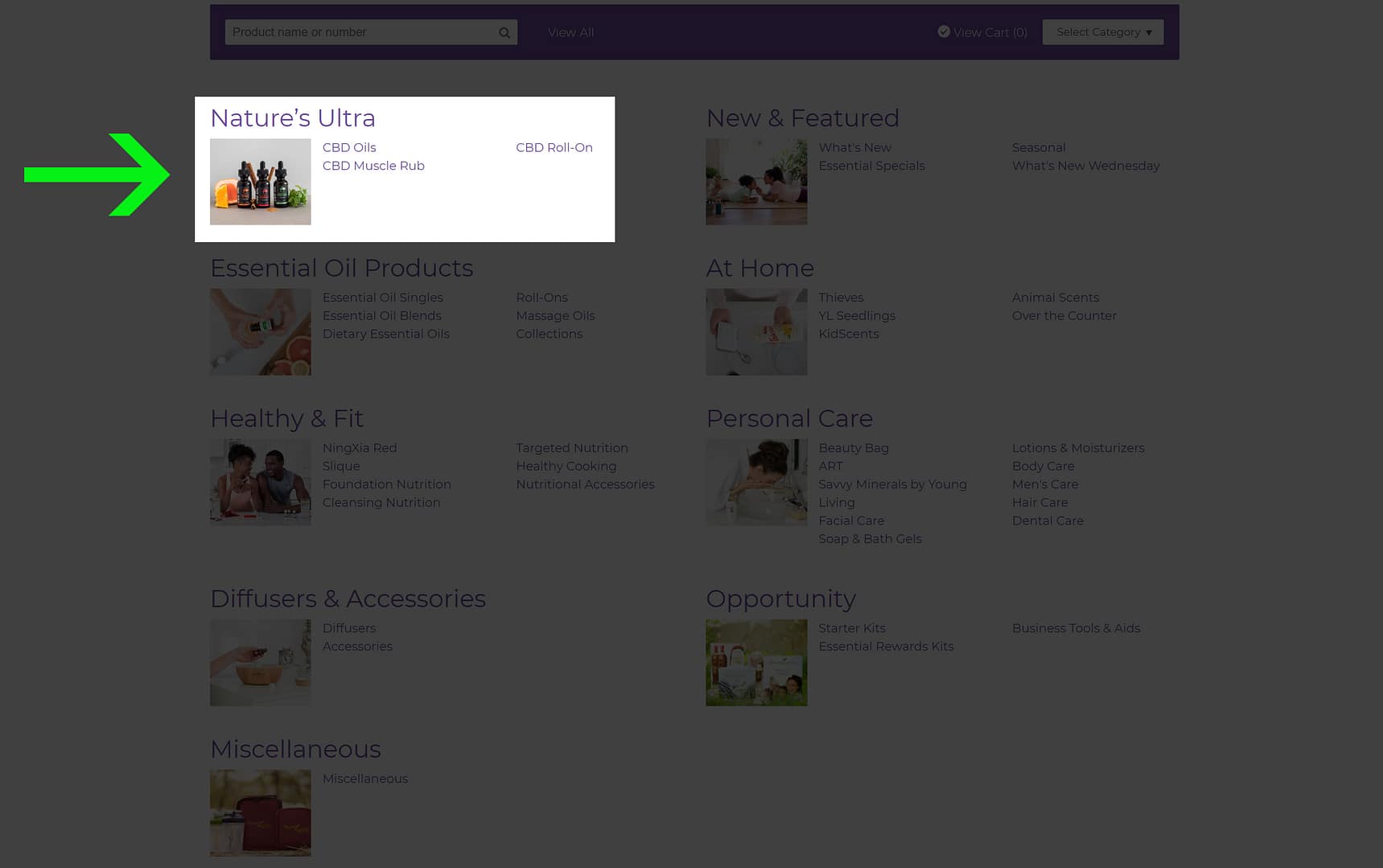Open the Starter Kits link
This screenshot has height=868, width=1383.
(x=851, y=628)
